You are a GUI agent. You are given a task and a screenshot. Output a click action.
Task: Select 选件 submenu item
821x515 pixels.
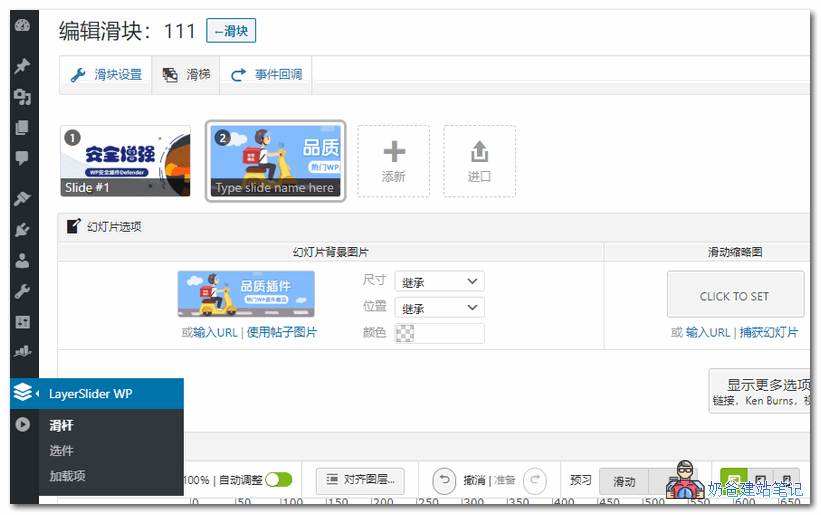pyautogui.click(x=61, y=451)
